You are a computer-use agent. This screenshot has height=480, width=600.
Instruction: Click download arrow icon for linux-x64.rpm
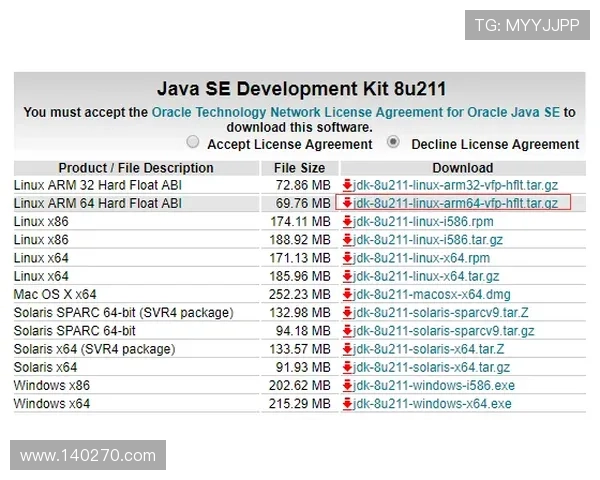click(347, 258)
